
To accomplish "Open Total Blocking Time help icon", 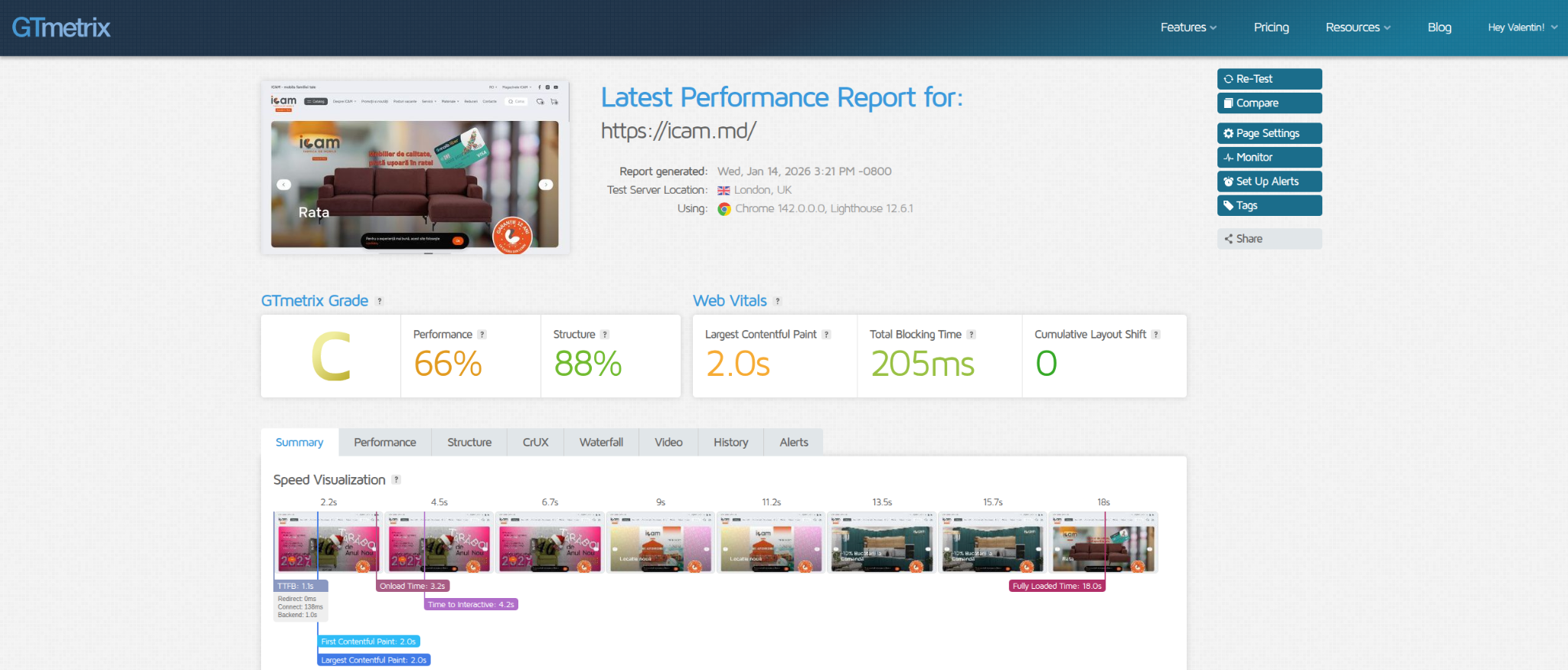I will pos(971,335).
